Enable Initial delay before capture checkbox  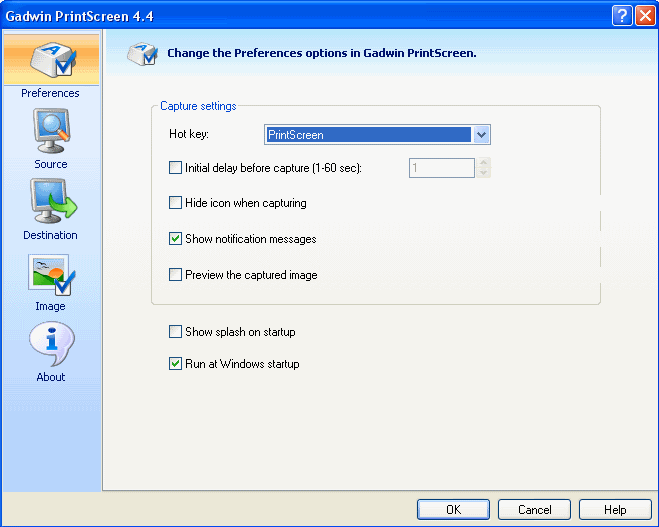pos(175,168)
